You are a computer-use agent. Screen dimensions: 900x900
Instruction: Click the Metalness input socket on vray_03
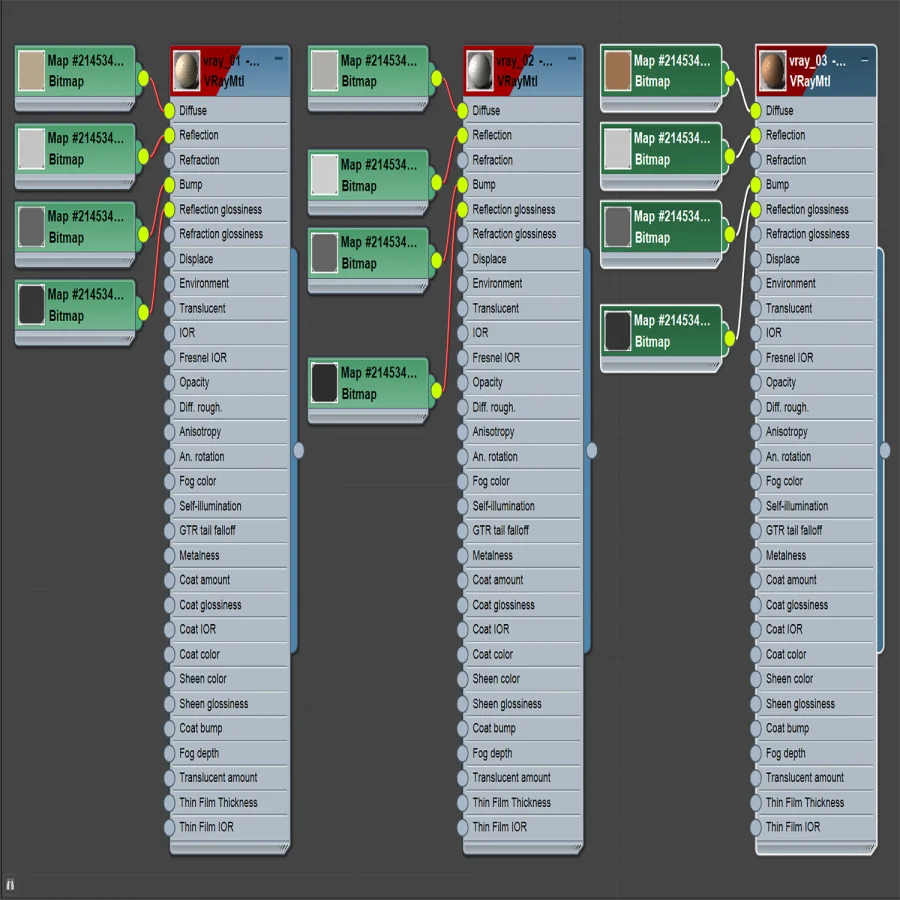[x=756, y=556]
